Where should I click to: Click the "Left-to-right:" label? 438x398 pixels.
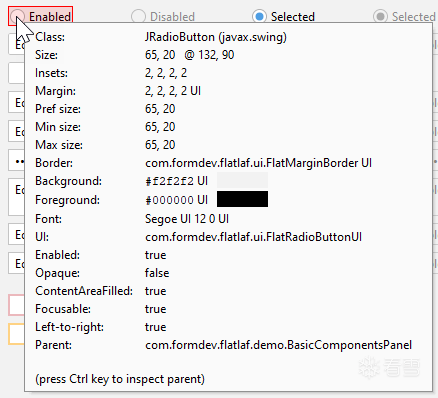pyautogui.click(x=69, y=327)
